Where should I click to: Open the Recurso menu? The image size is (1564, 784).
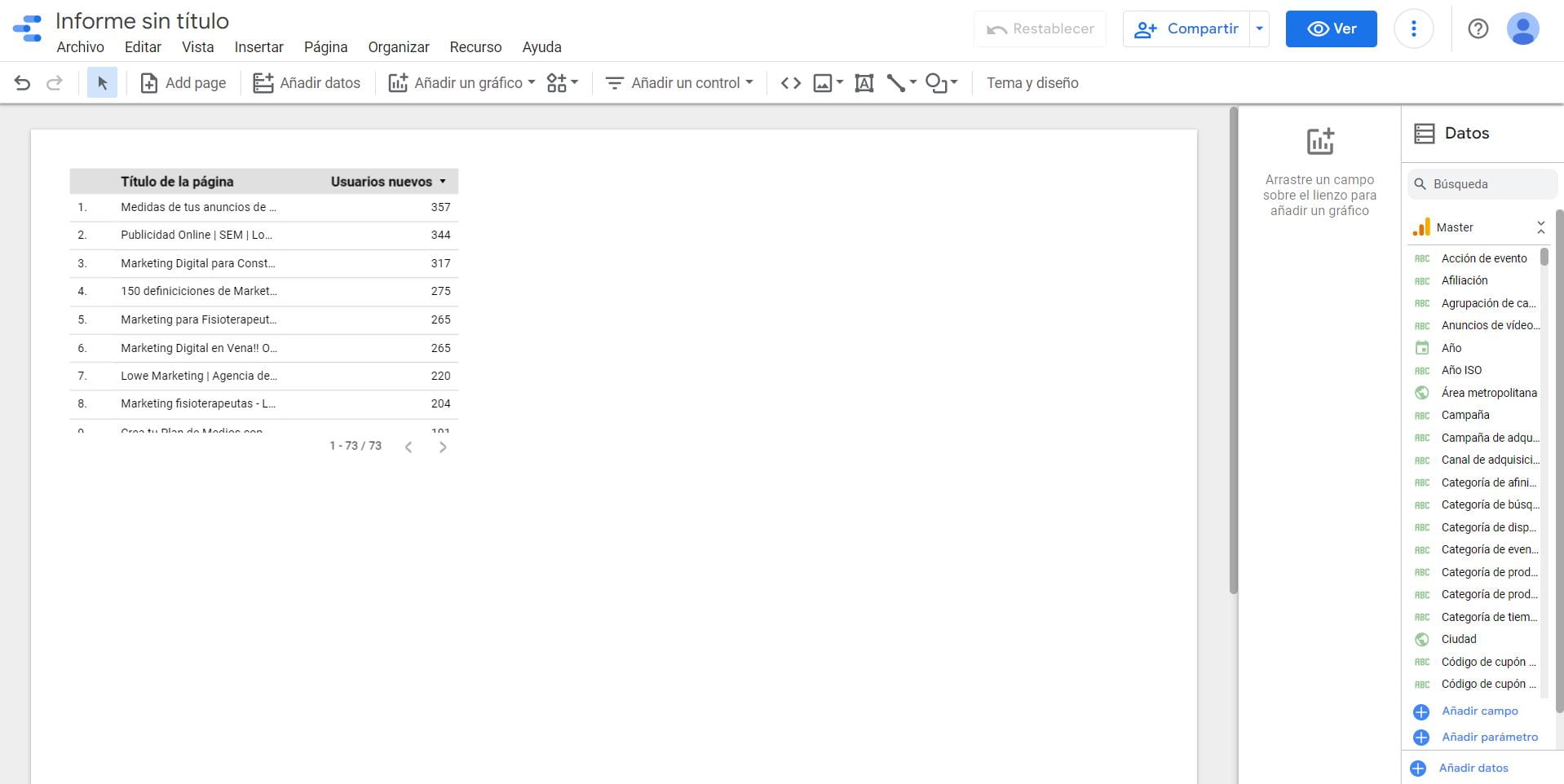(475, 47)
